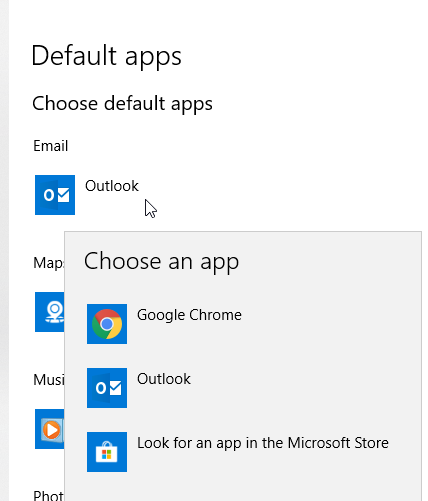This screenshot has width=428, height=501.
Task: Click the partially visible Photo label
Action: click(49, 495)
